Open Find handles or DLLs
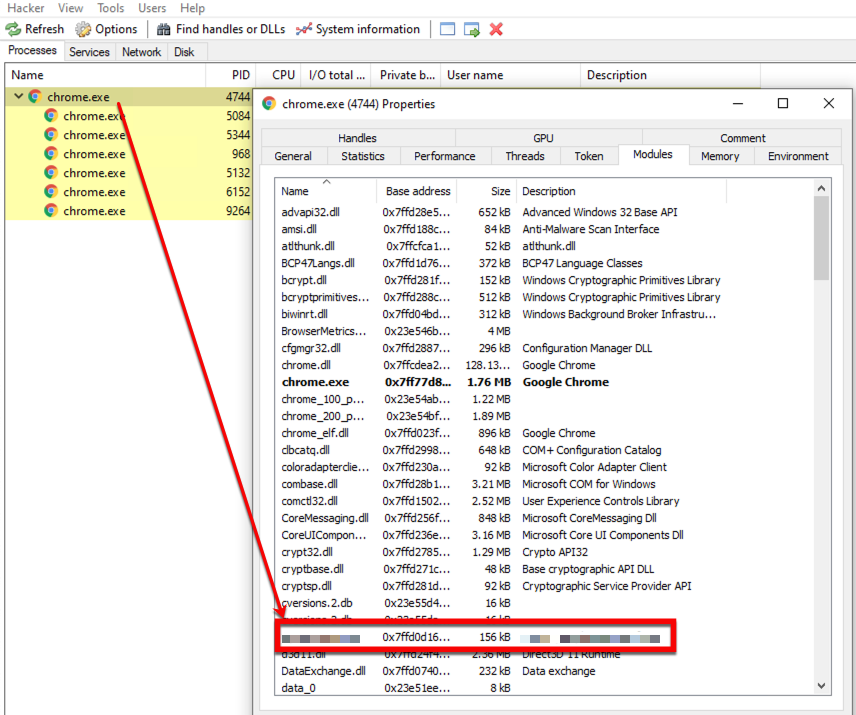 [x=165, y=29]
